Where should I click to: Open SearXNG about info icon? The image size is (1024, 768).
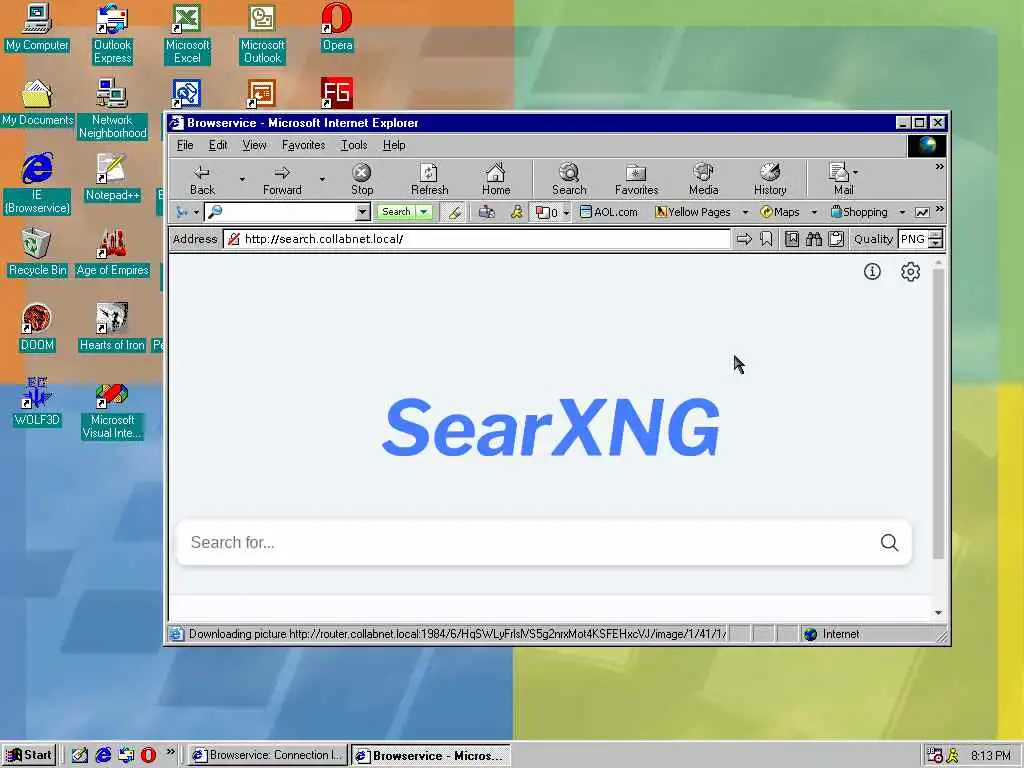(x=872, y=272)
